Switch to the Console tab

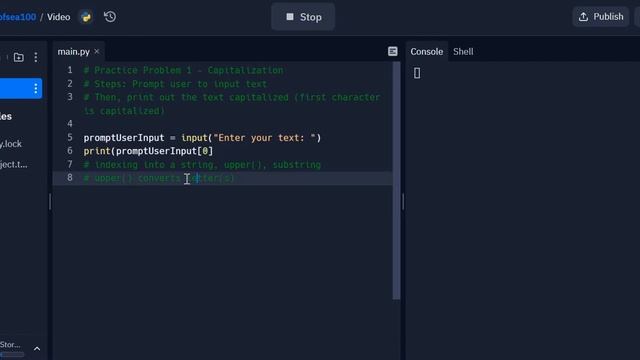(427, 51)
